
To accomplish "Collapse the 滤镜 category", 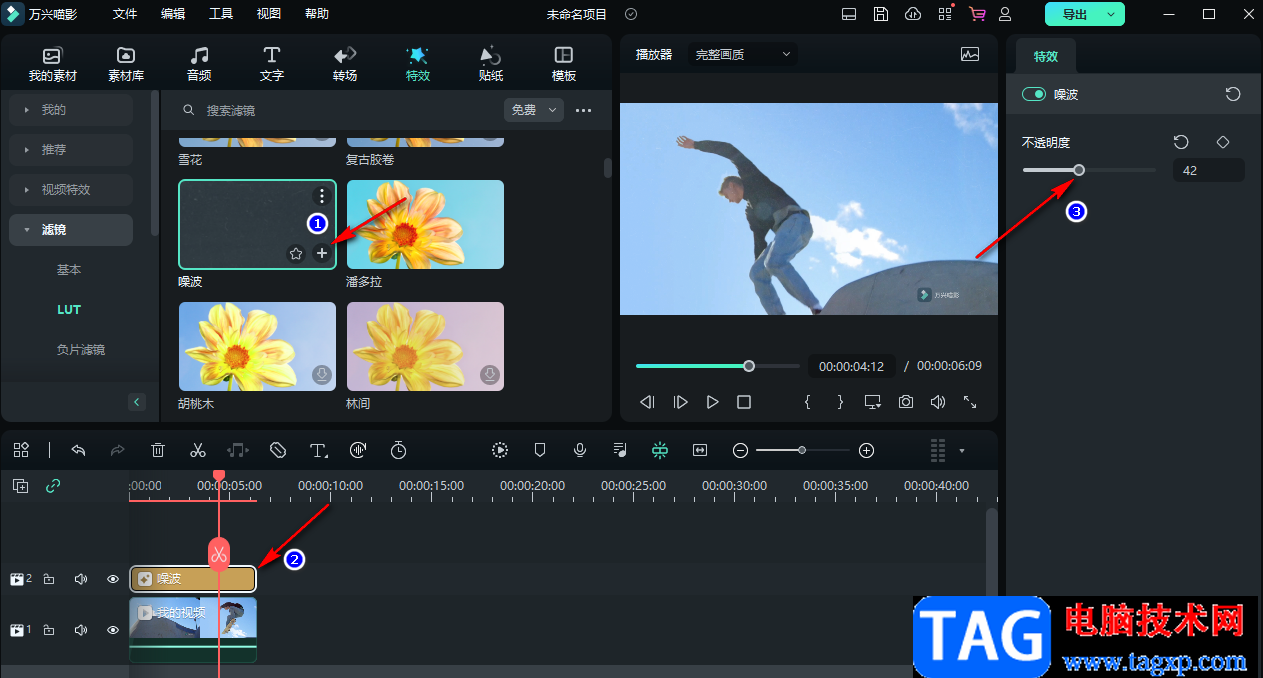I will pos(71,230).
